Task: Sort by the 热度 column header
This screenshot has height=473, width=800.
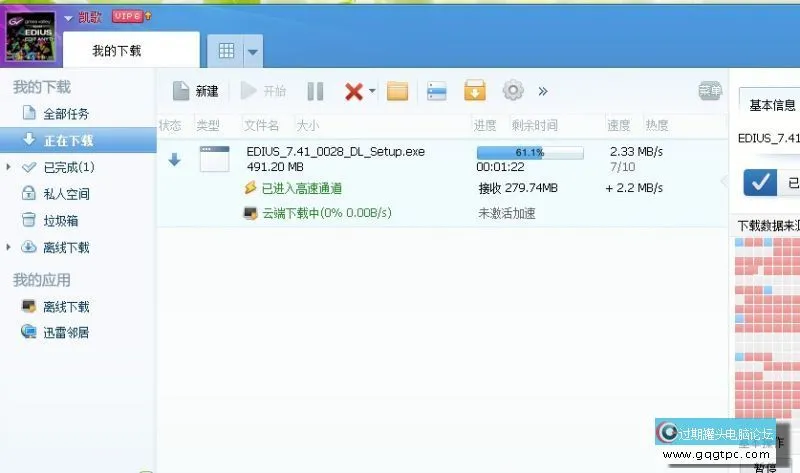Action: coord(657,126)
